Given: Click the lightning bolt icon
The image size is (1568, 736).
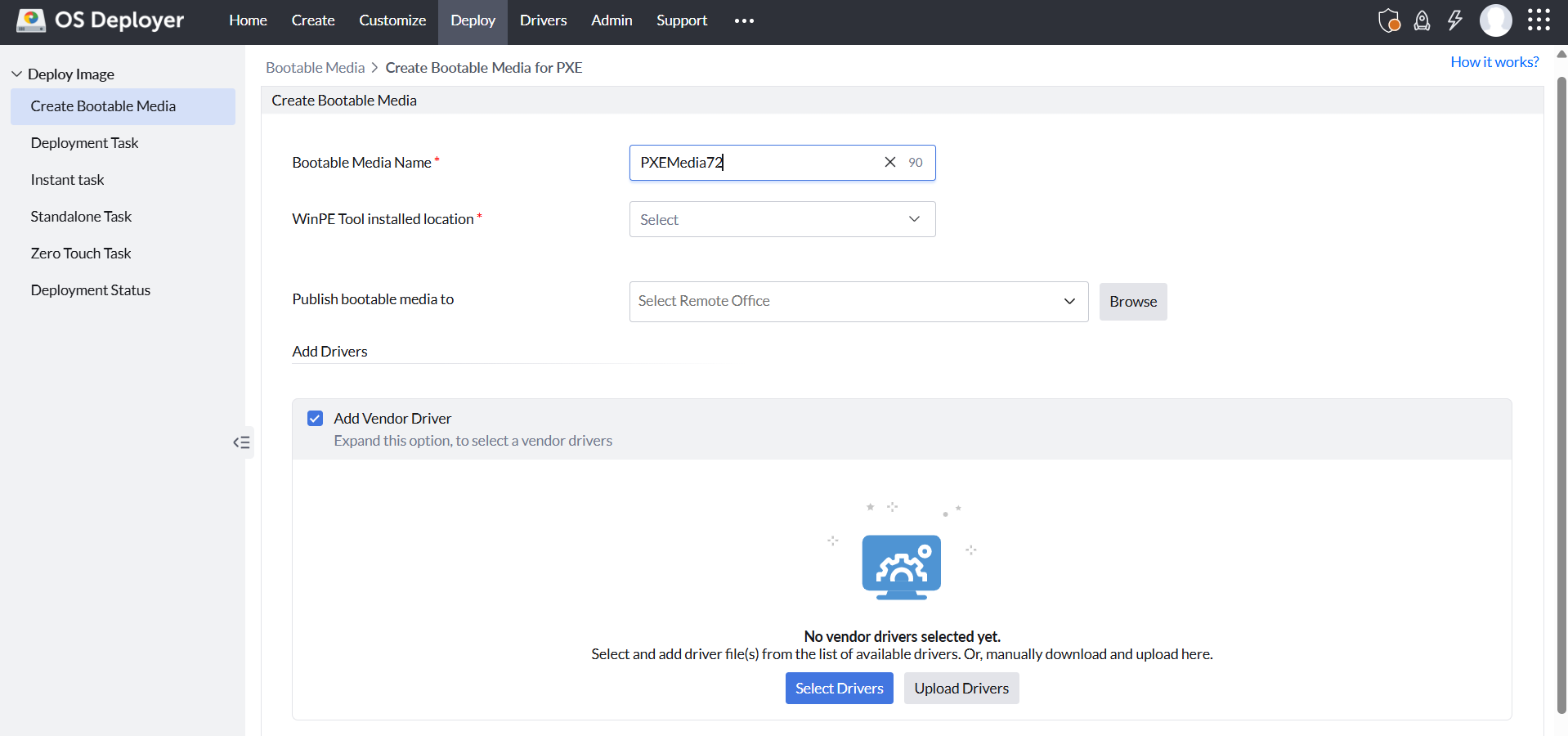Looking at the screenshot, I should point(1455,20).
